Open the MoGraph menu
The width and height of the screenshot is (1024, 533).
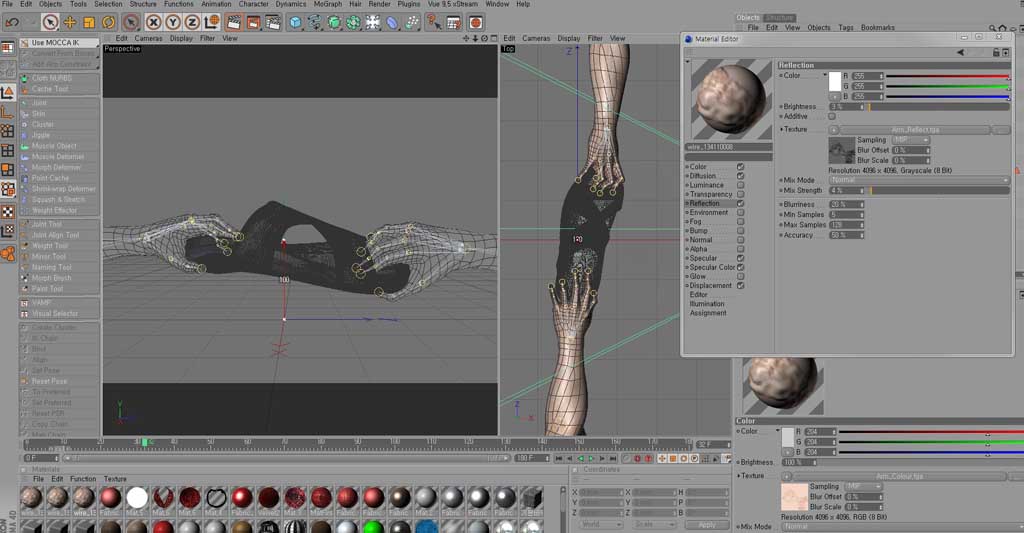pos(328,4)
